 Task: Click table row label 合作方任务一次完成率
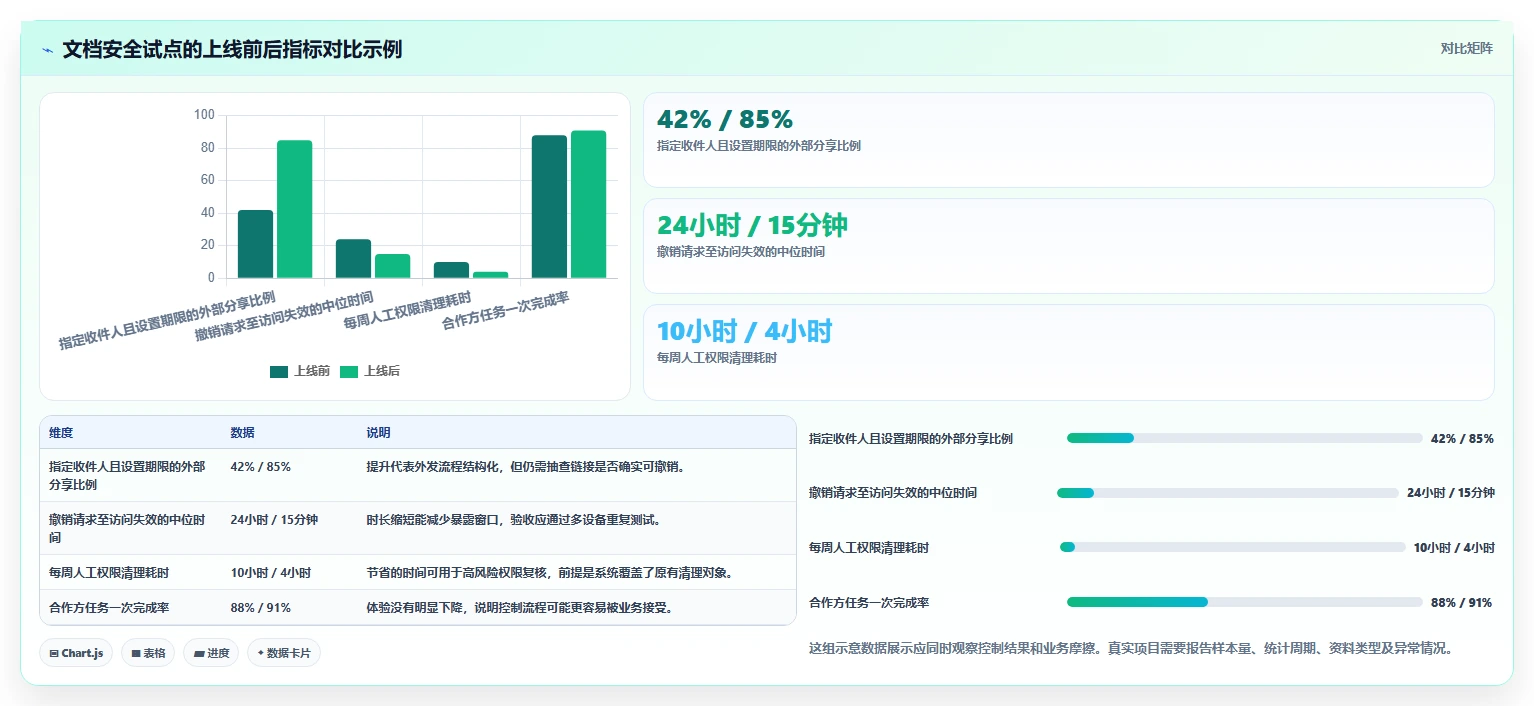[109, 607]
